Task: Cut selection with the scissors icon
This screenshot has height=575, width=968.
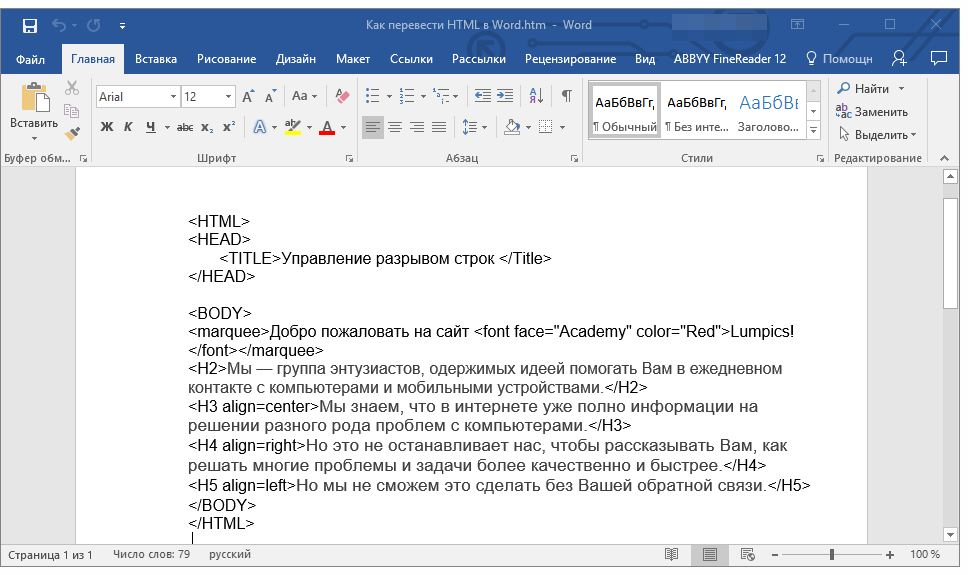Action: pyautogui.click(x=72, y=88)
